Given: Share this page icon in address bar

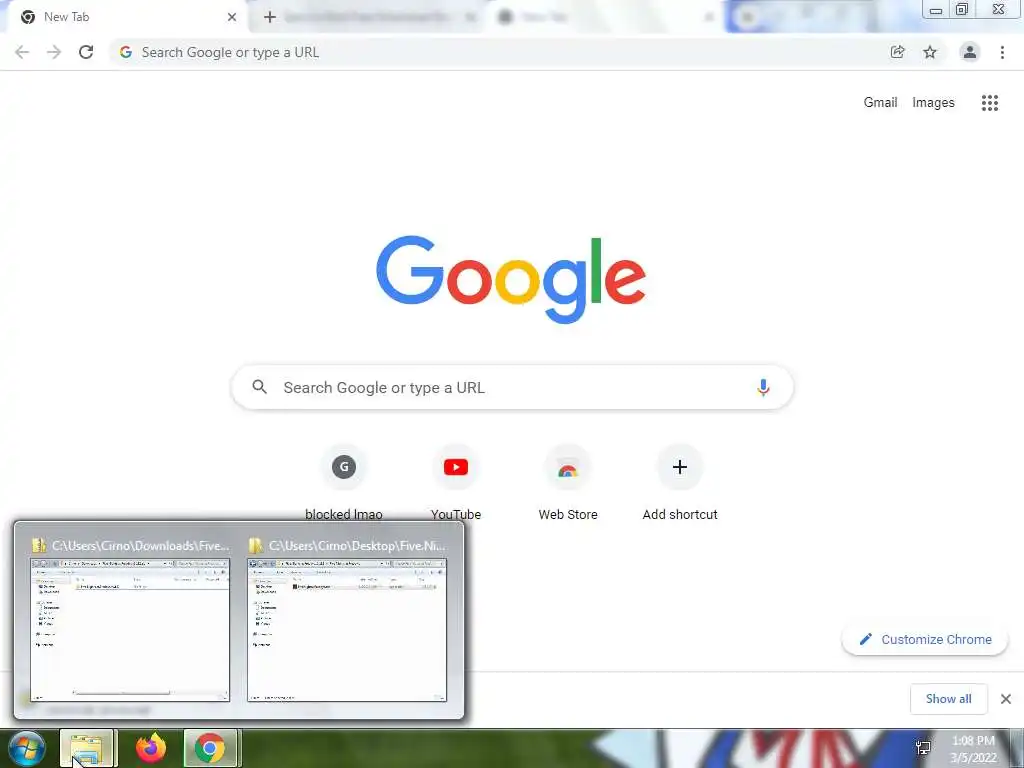Looking at the screenshot, I should (898, 52).
